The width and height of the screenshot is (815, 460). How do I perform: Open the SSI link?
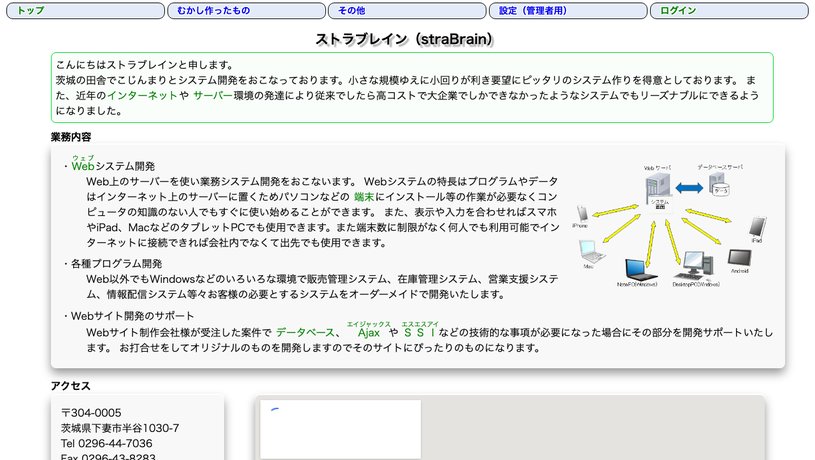click(419, 333)
